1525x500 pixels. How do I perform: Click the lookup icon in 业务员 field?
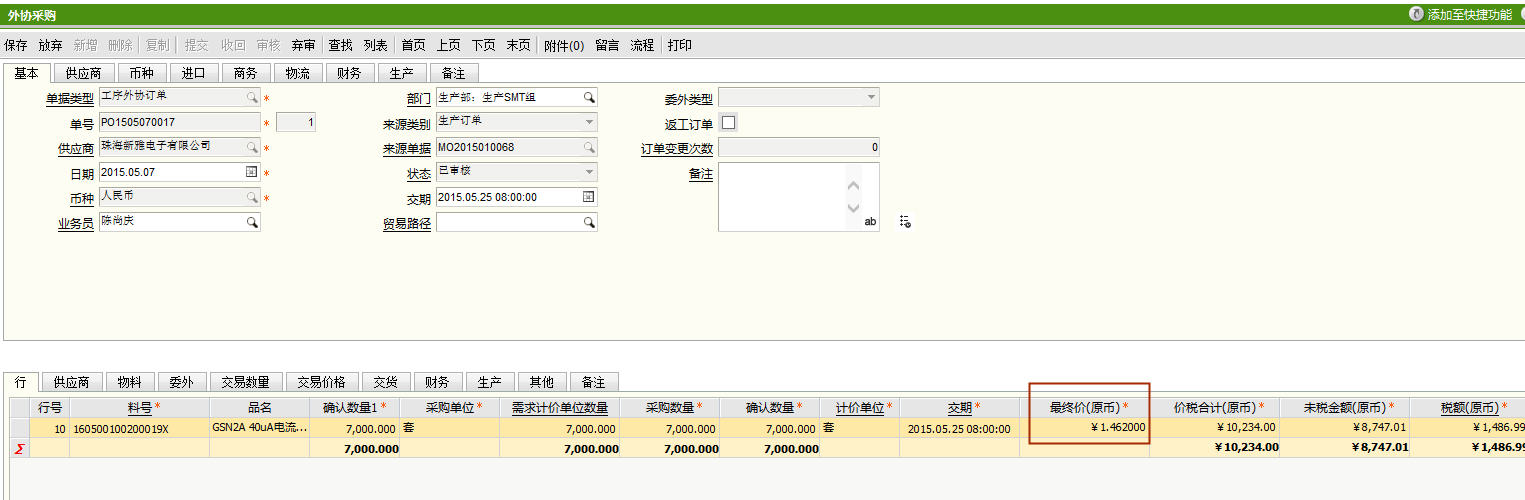coord(252,222)
